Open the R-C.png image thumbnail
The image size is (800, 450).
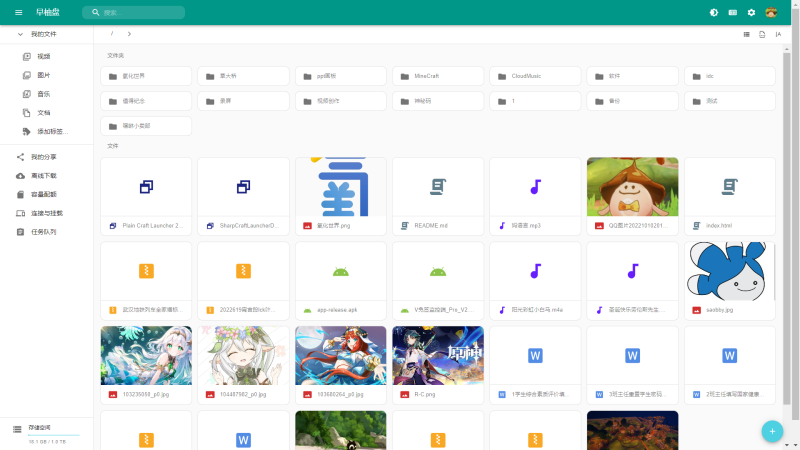click(x=438, y=356)
